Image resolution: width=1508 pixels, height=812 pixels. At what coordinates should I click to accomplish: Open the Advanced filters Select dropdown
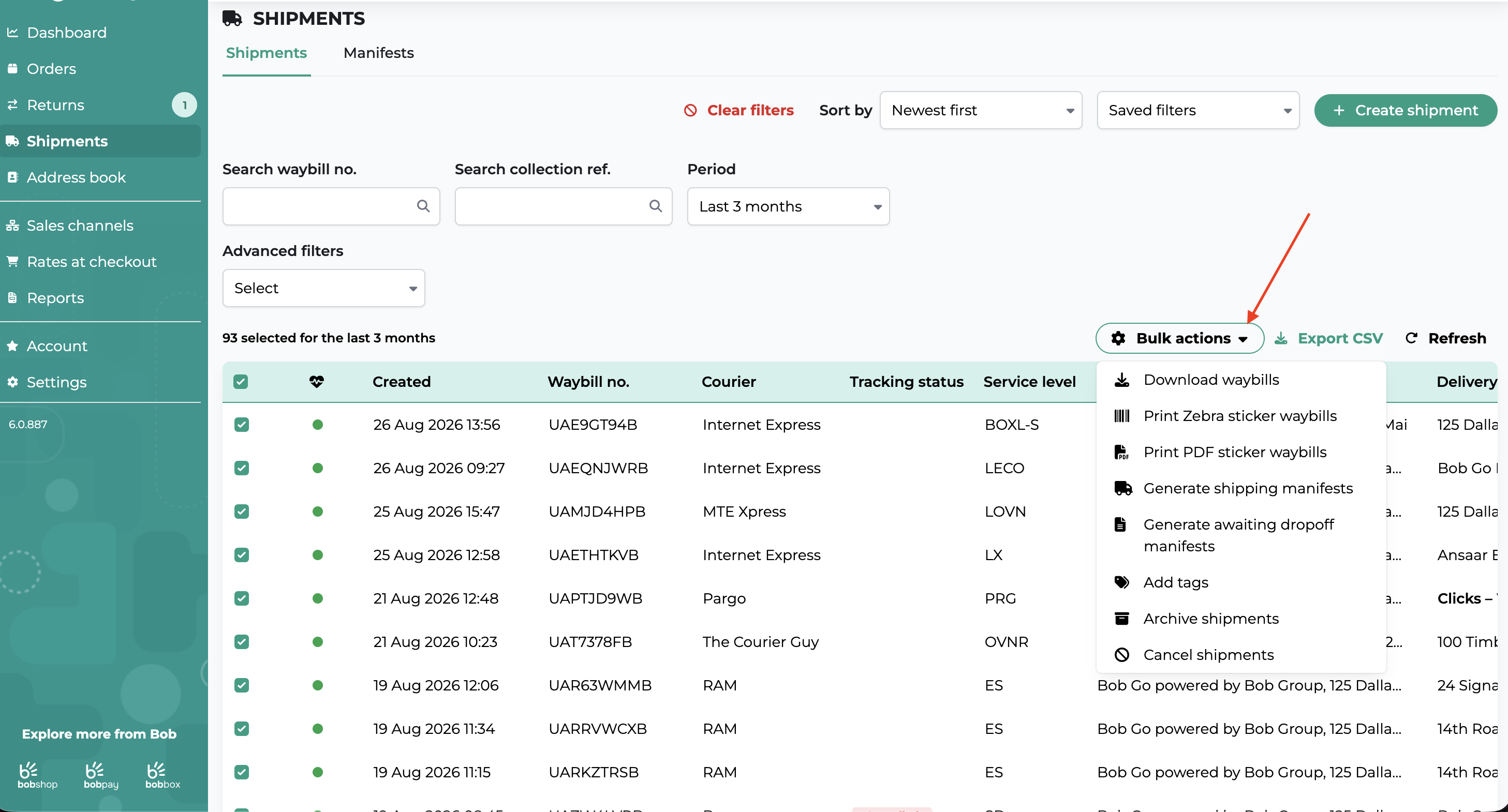[x=324, y=288]
